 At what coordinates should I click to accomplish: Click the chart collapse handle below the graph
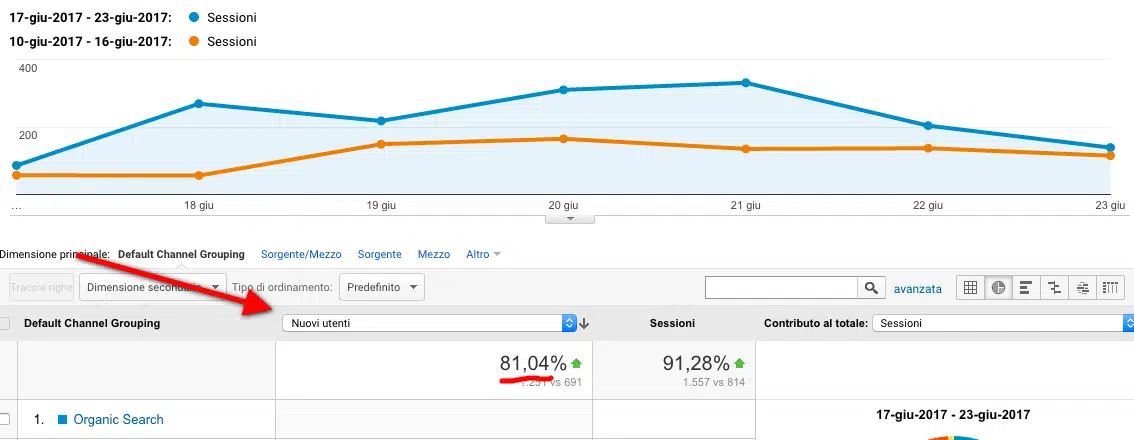[x=570, y=219]
